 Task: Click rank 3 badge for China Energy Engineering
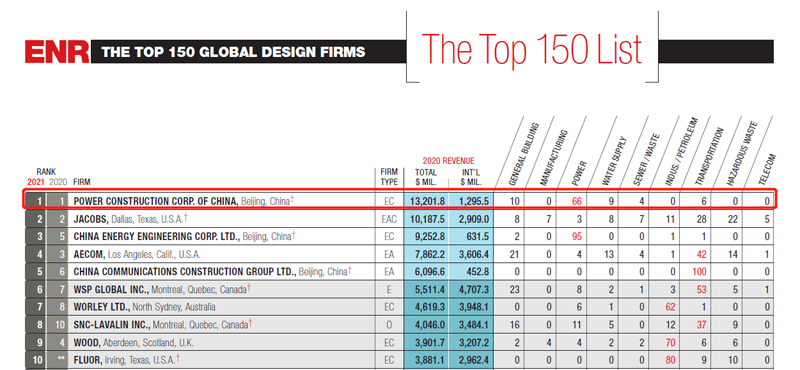[36, 236]
